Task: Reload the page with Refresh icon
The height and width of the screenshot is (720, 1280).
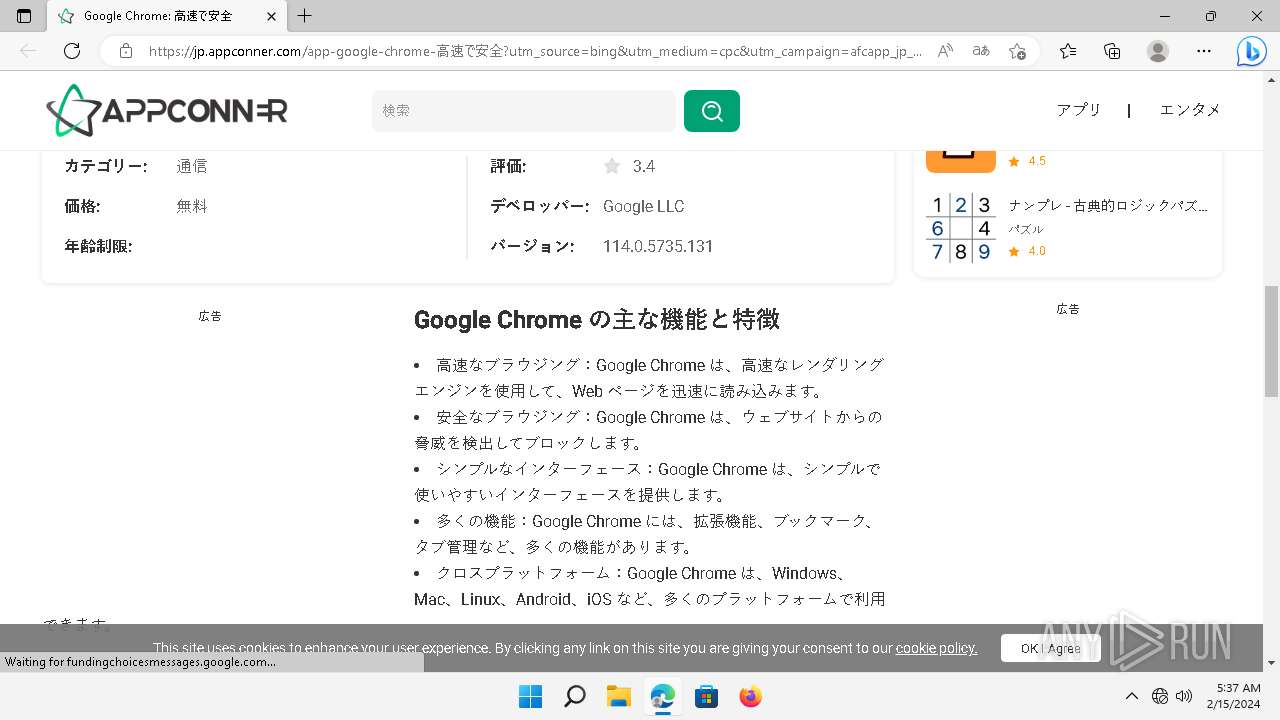Action: pyautogui.click(x=72, y=51)
